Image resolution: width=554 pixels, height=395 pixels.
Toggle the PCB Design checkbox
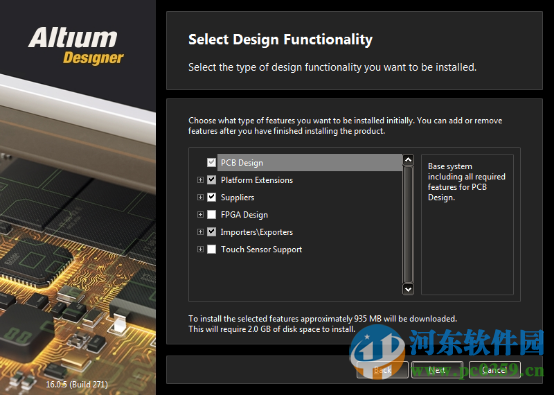point(211,163)
